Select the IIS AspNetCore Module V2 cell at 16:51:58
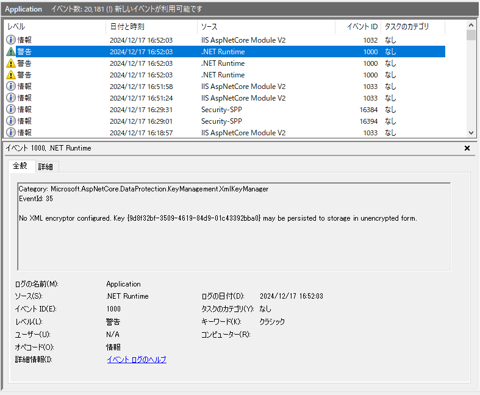Image resolution: width=480 pixels, height=395 pixels. coord(243,86)
